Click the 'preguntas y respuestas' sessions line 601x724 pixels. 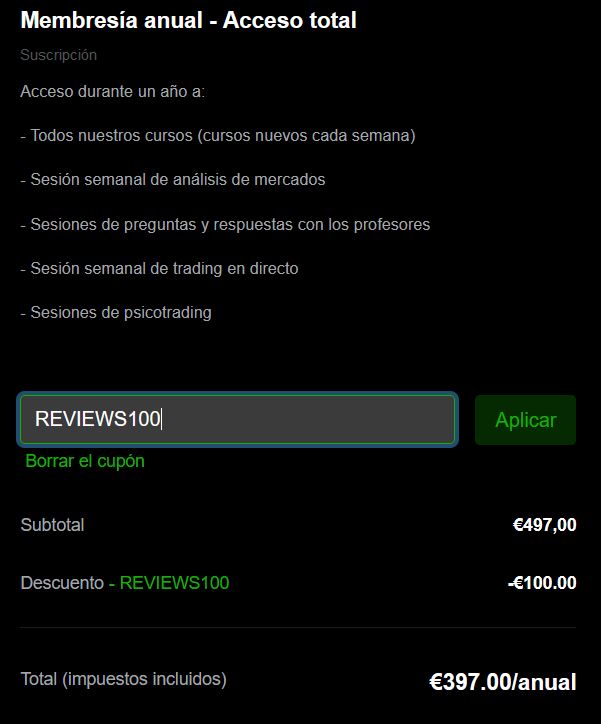(x=225, y=224)
